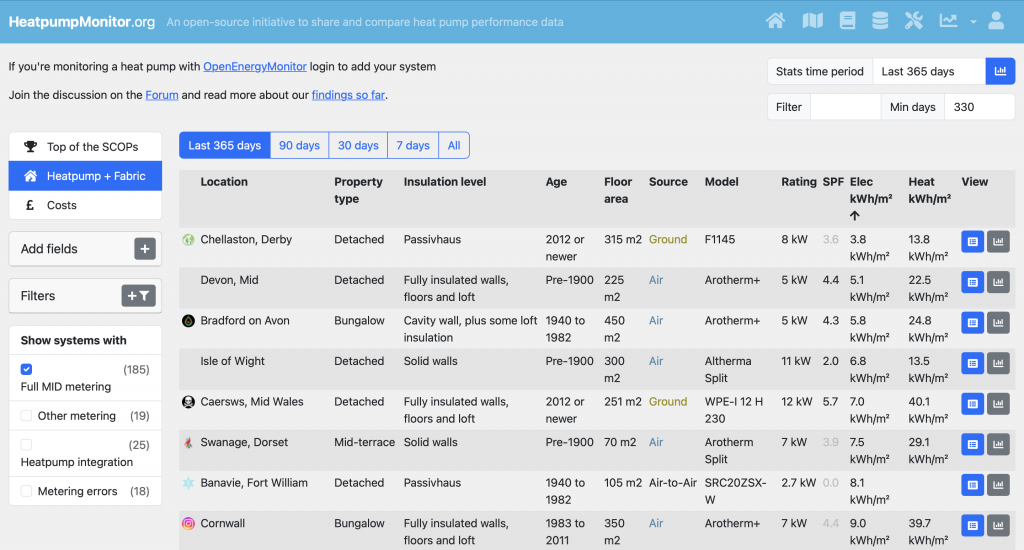Open details list for Devon, Mid row
The image size is (1024, 550).
tap(972, 283)
